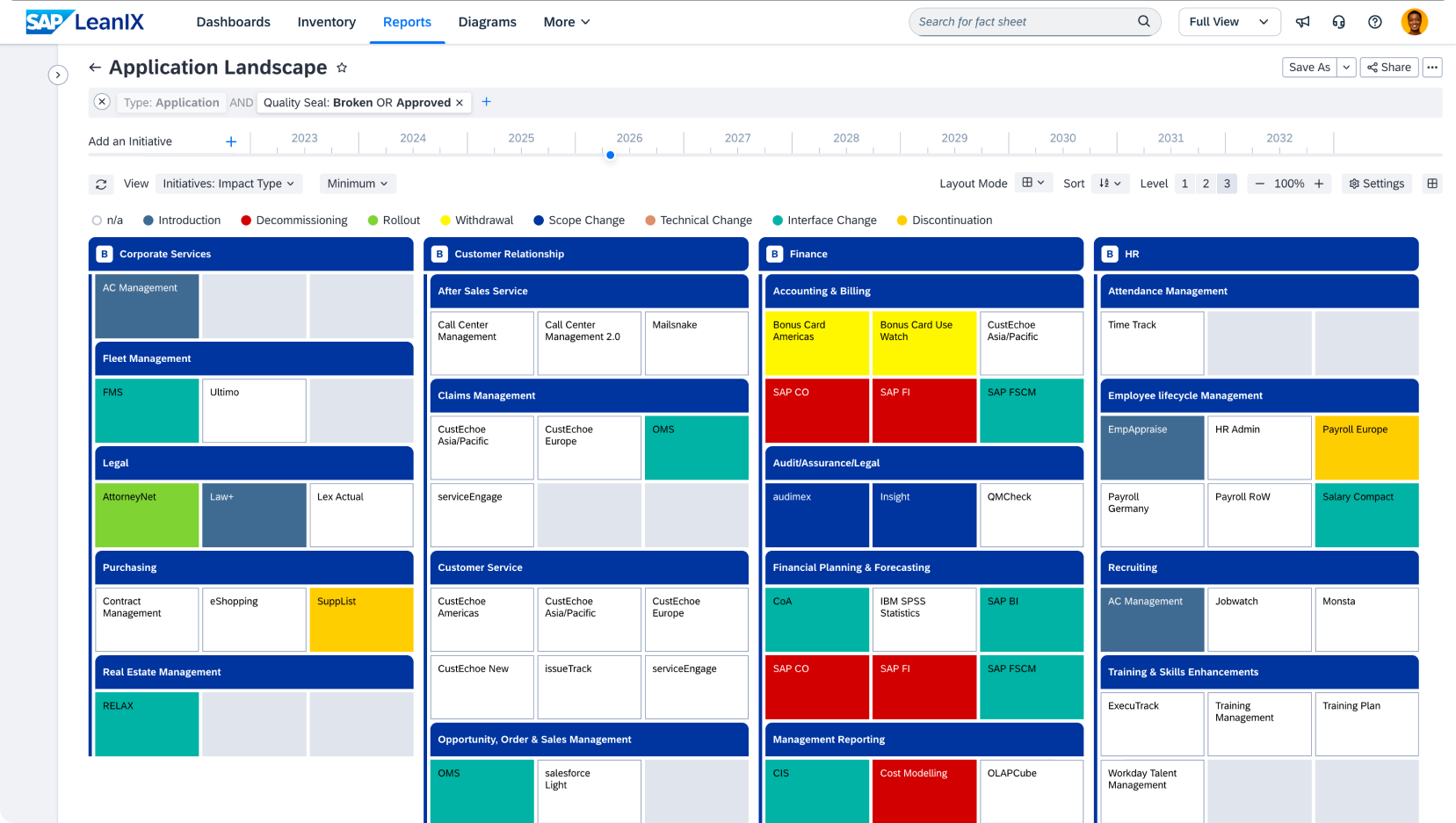Open the support headset icon

click(1339, 22)
